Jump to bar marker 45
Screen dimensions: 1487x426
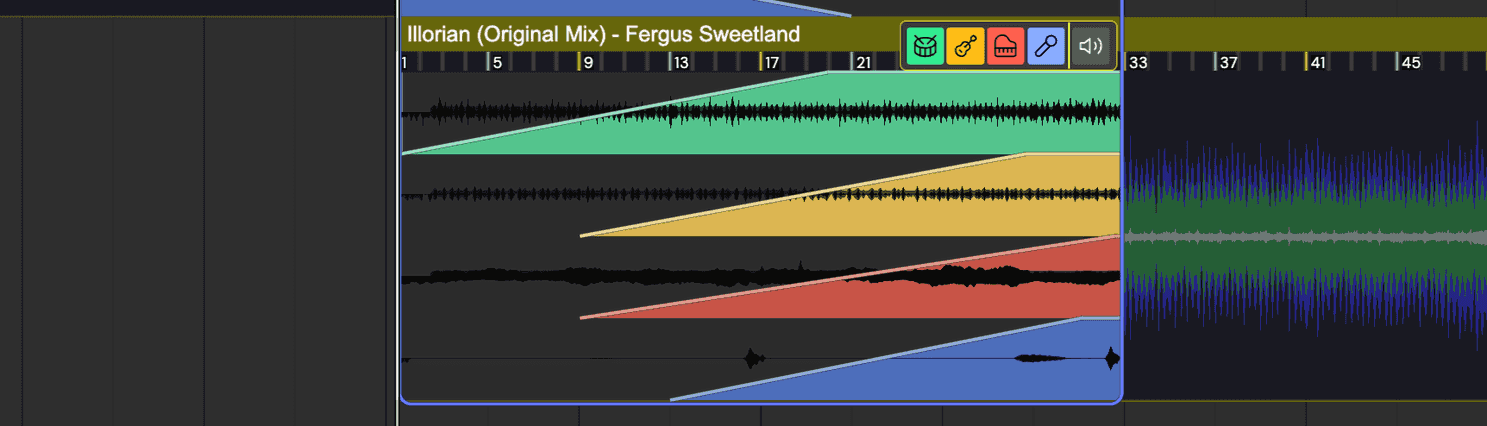click(1410, 62)
